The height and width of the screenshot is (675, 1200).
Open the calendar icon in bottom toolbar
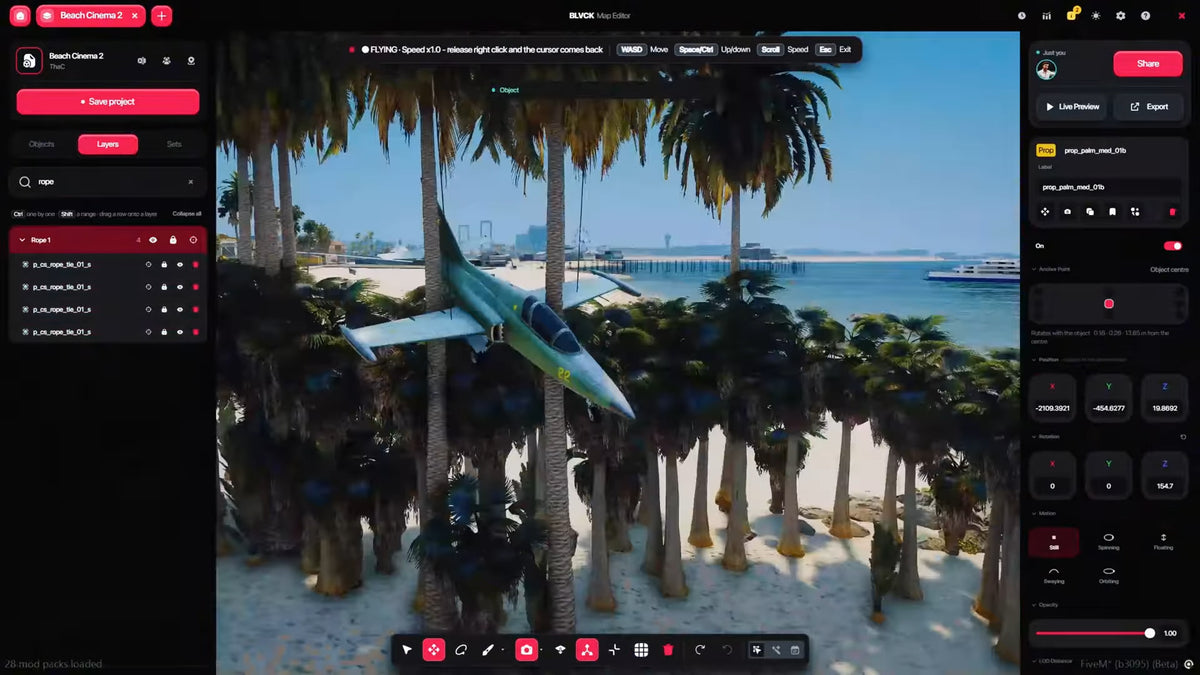point(795,650)
